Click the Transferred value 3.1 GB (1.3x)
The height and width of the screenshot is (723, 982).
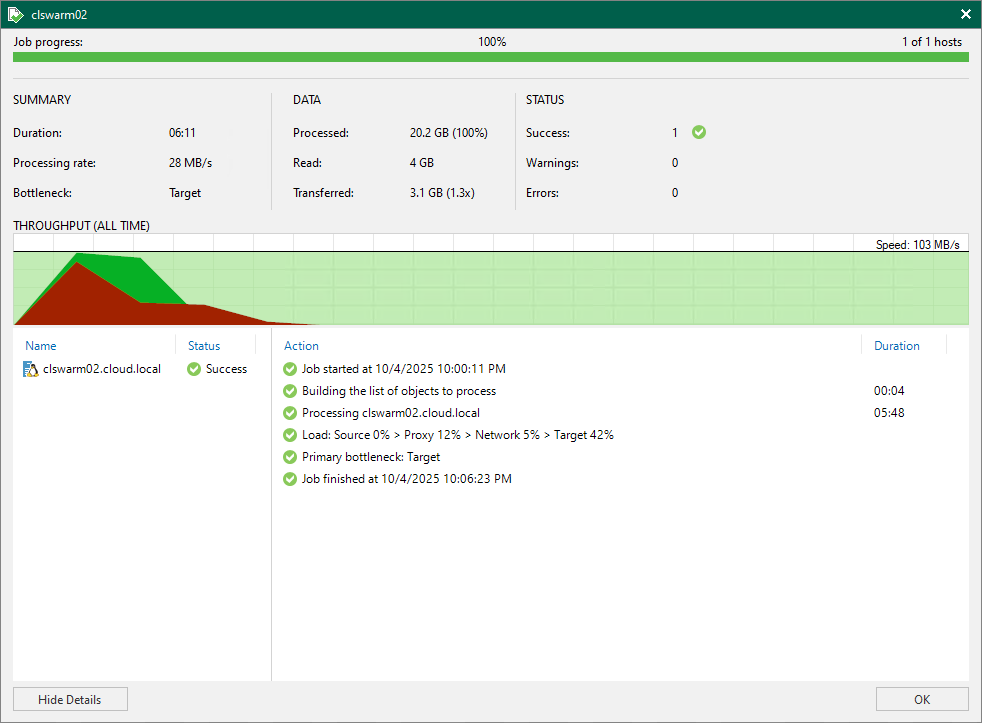click(x=442, y=193)
